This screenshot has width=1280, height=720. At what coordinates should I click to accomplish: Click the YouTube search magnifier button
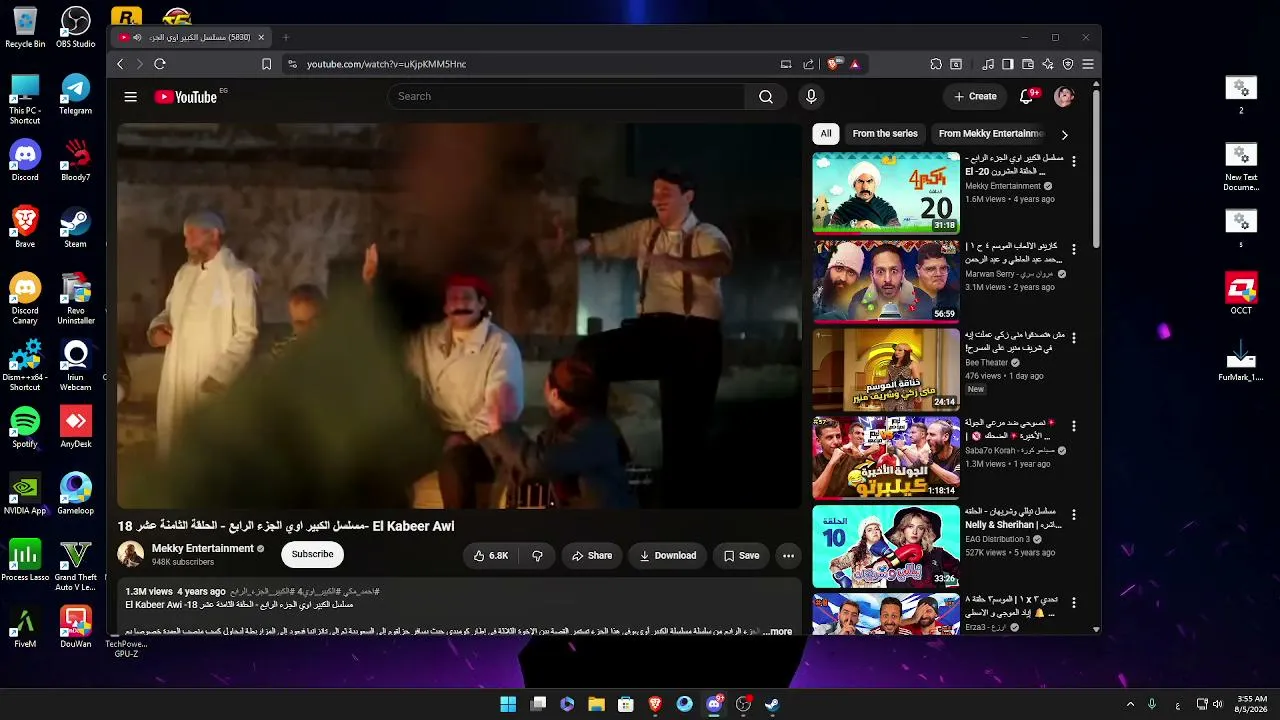pos(766,97)
